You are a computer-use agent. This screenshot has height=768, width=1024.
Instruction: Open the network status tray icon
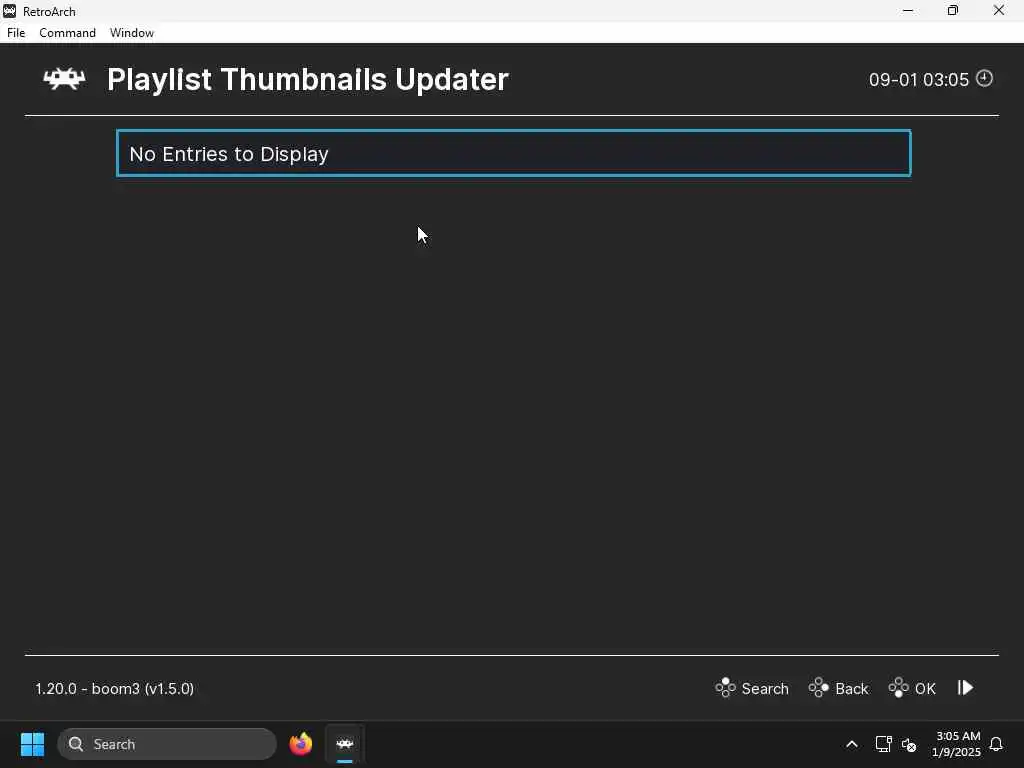pyautogui.click(x=884, y=744)
